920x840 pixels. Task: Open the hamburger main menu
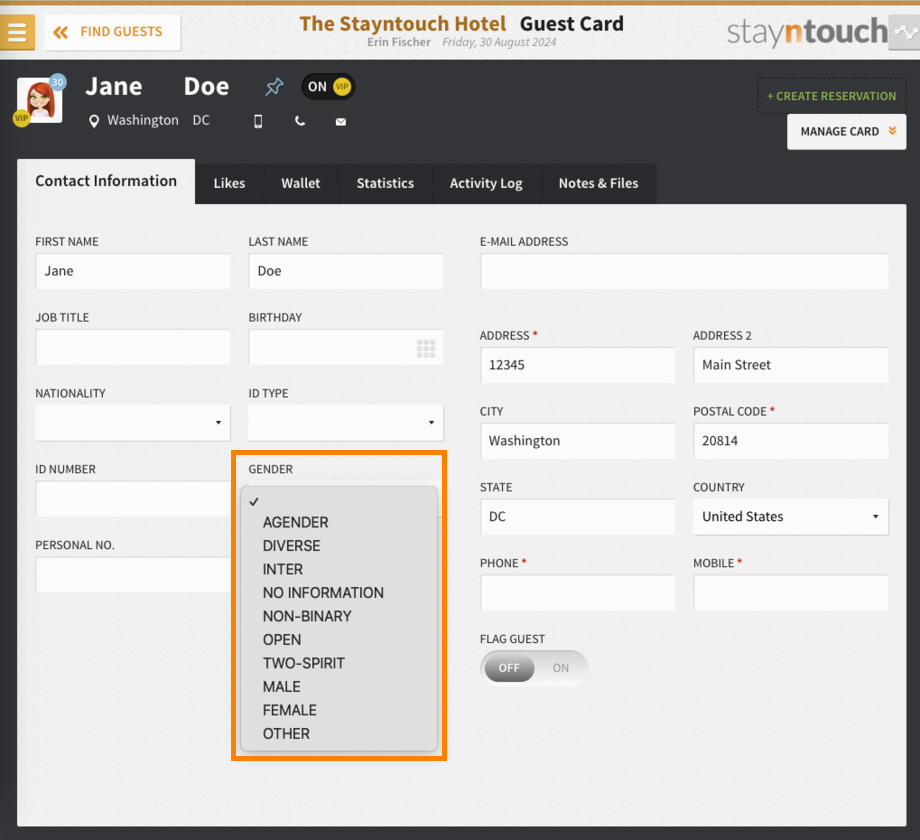[x=17, y=32]
